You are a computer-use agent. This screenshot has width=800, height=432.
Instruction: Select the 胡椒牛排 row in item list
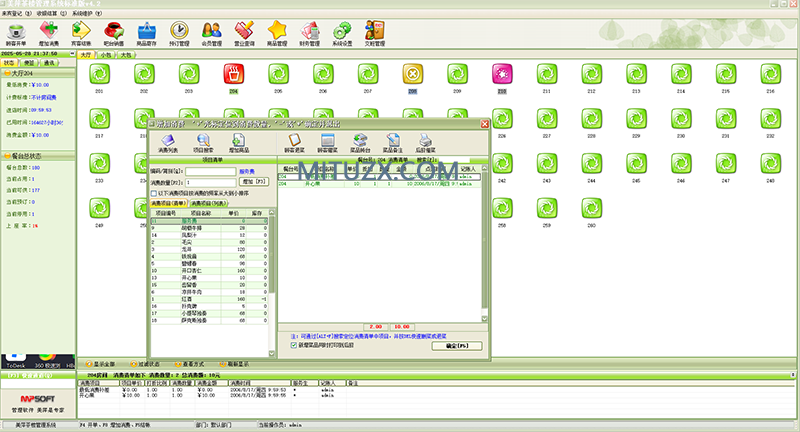208,228
